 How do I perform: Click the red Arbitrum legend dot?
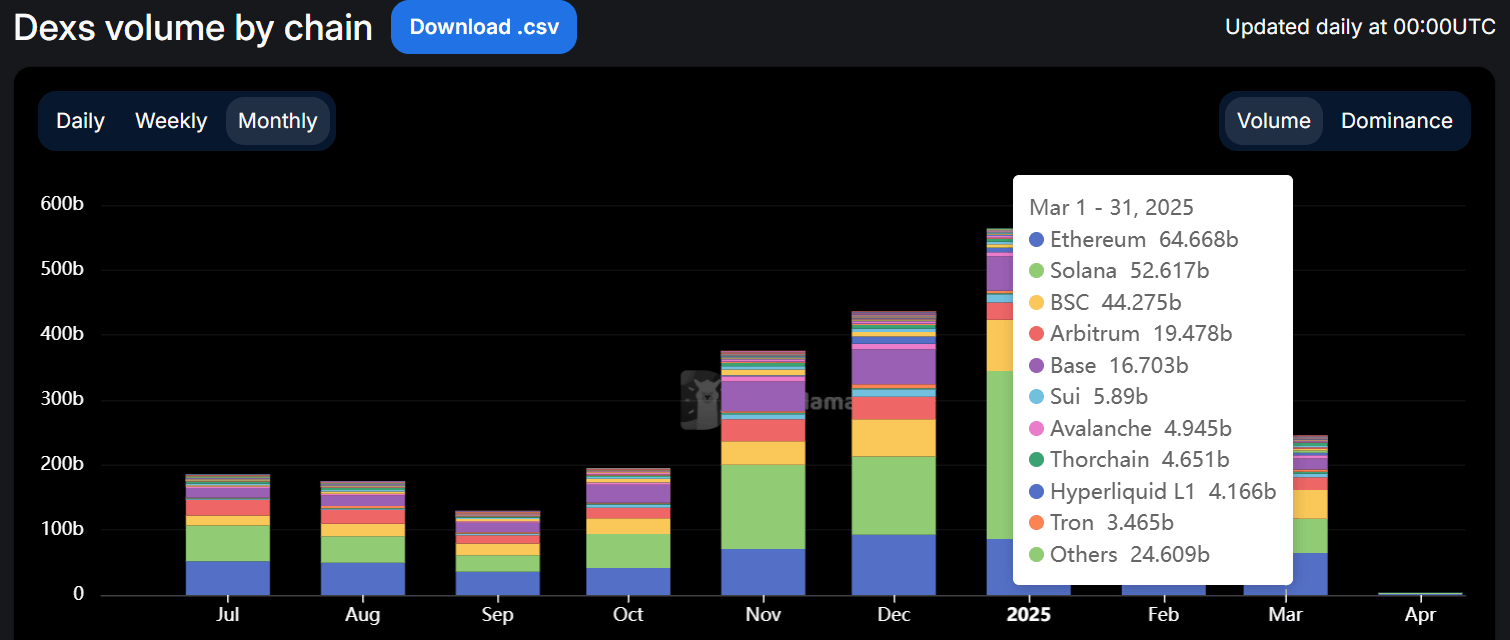[x=1036, y=333]
